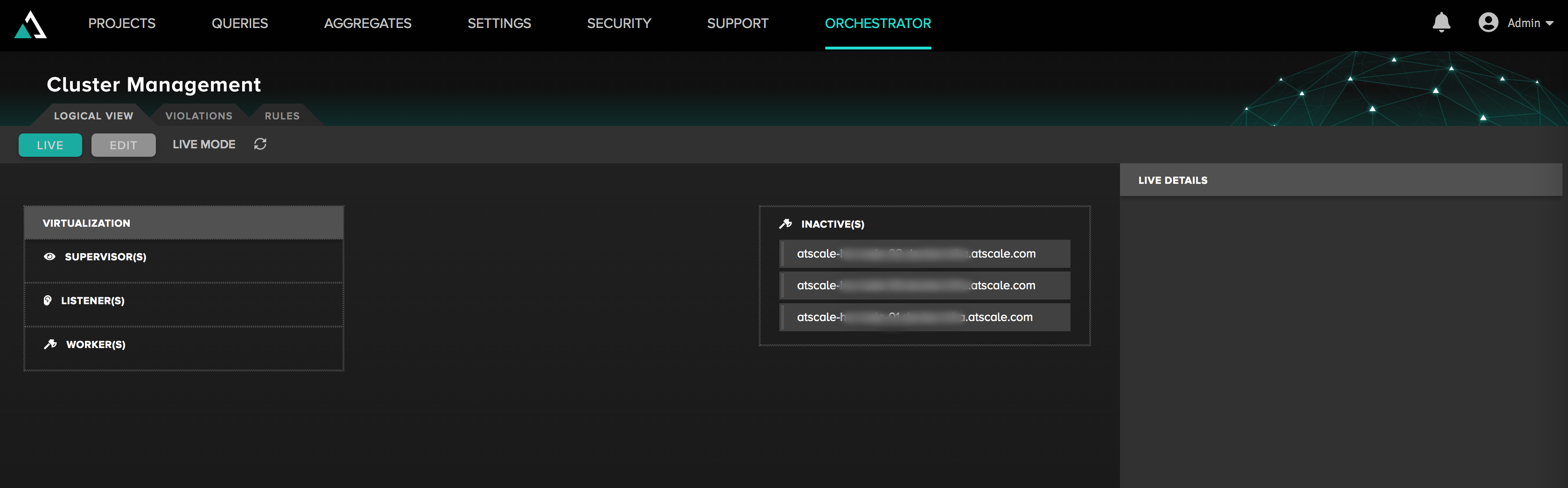Click the AtScale logo icon
Screen dimensions: 1568x488
[30, 24]
